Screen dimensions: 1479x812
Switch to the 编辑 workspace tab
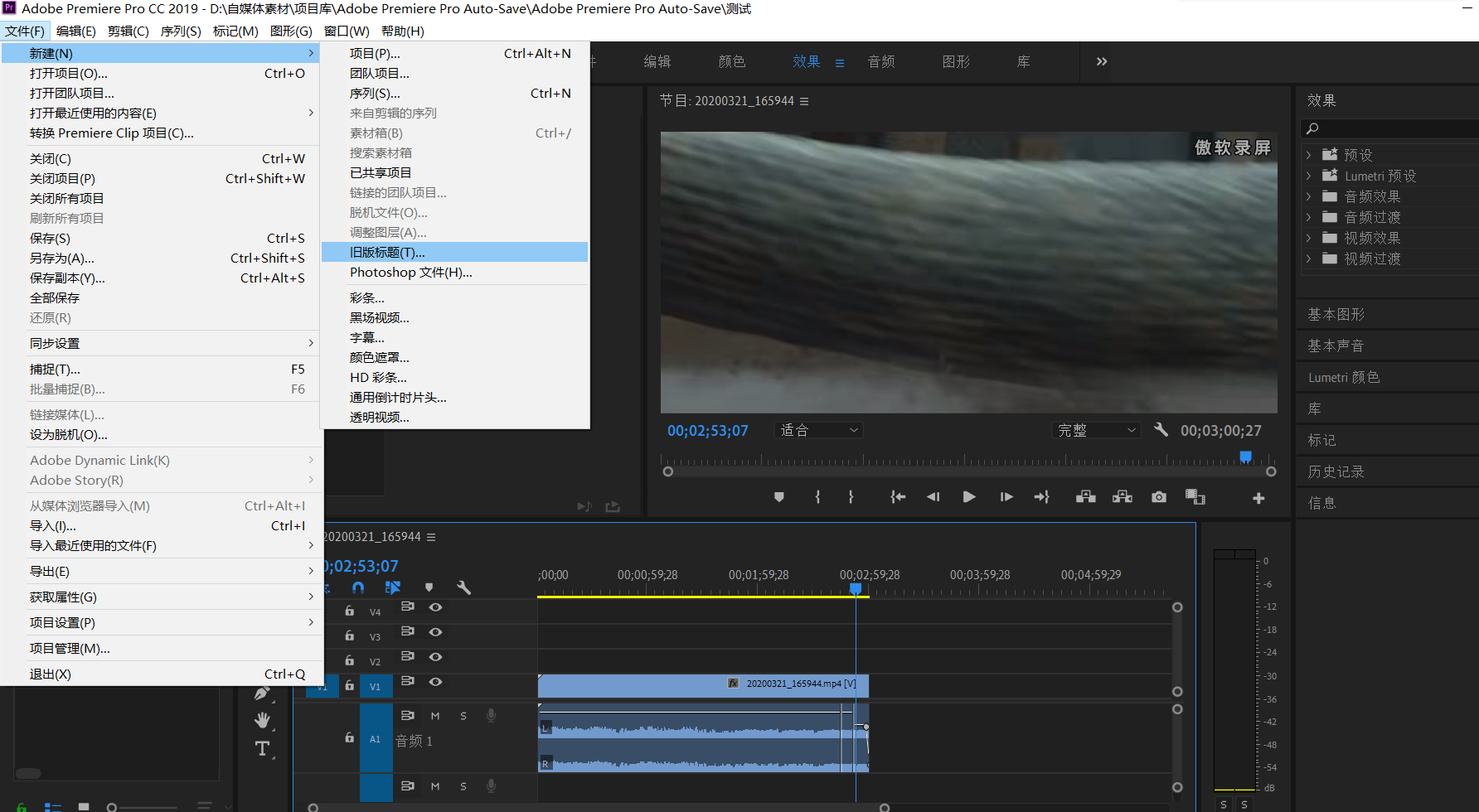pyautogui.click(x=657, y=61)
